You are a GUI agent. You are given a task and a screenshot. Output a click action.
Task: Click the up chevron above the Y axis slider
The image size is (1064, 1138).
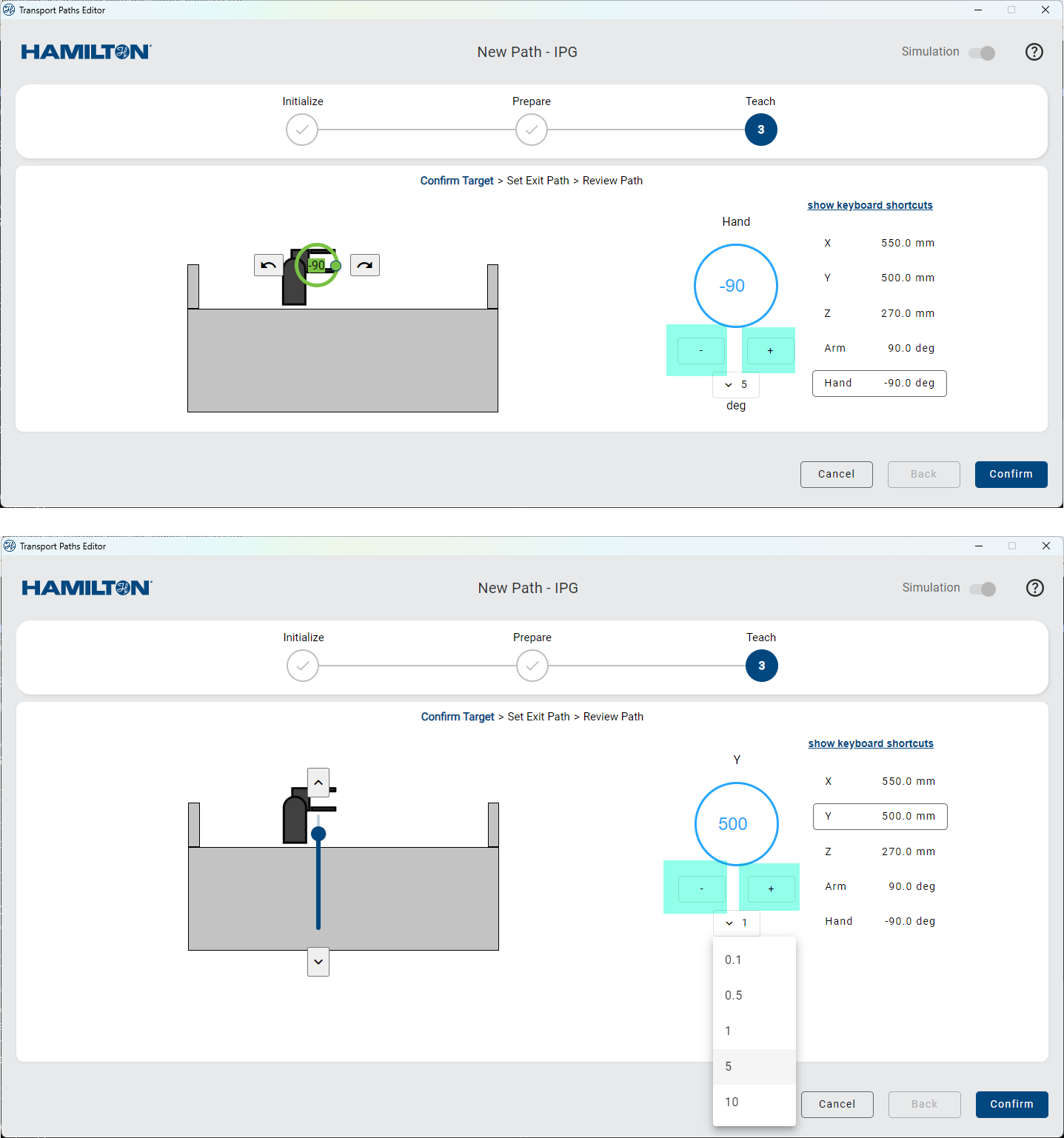point(318,782)
